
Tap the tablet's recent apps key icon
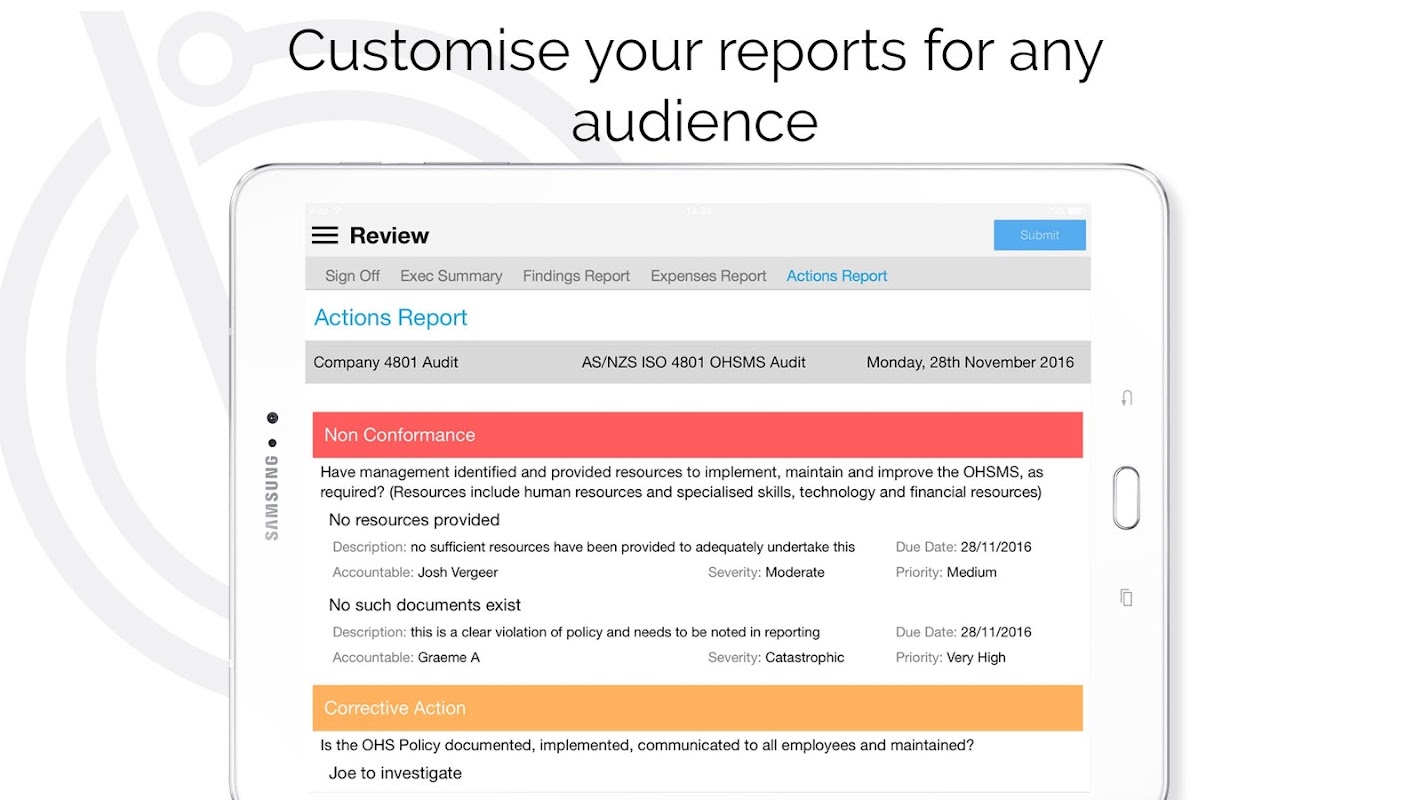[x=1127, y=597]
